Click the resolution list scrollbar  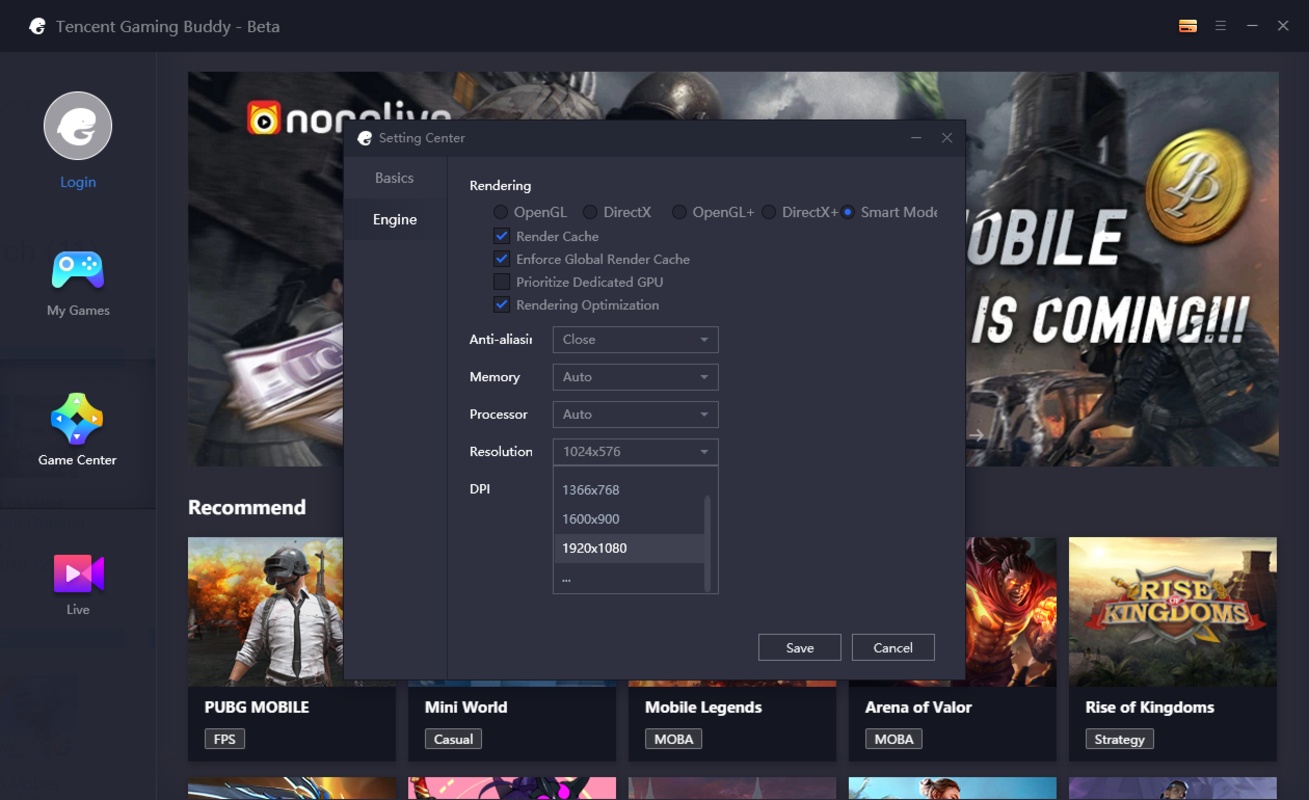point(708,540)
